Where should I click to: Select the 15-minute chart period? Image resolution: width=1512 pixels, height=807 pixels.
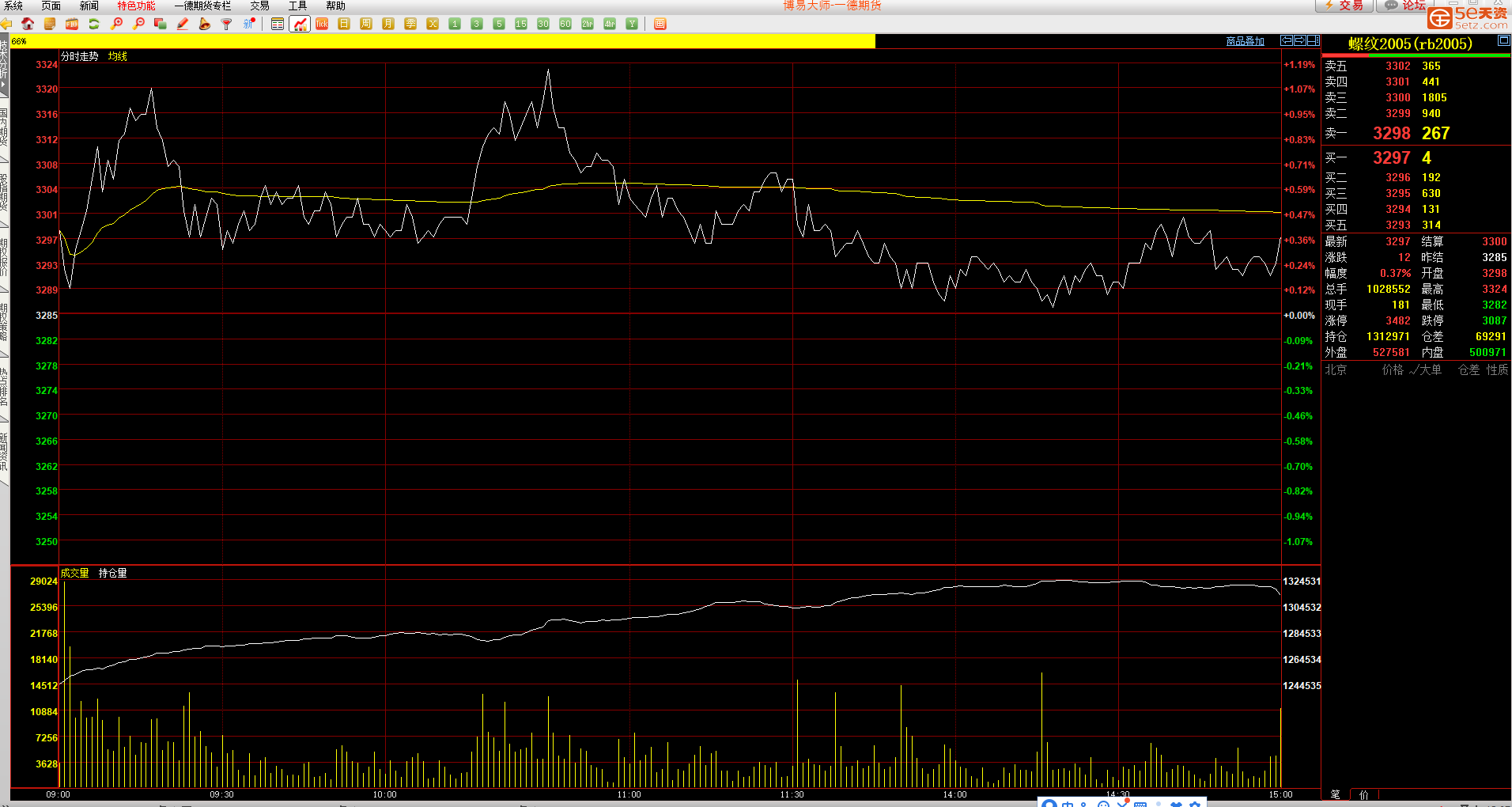[521, 24]
